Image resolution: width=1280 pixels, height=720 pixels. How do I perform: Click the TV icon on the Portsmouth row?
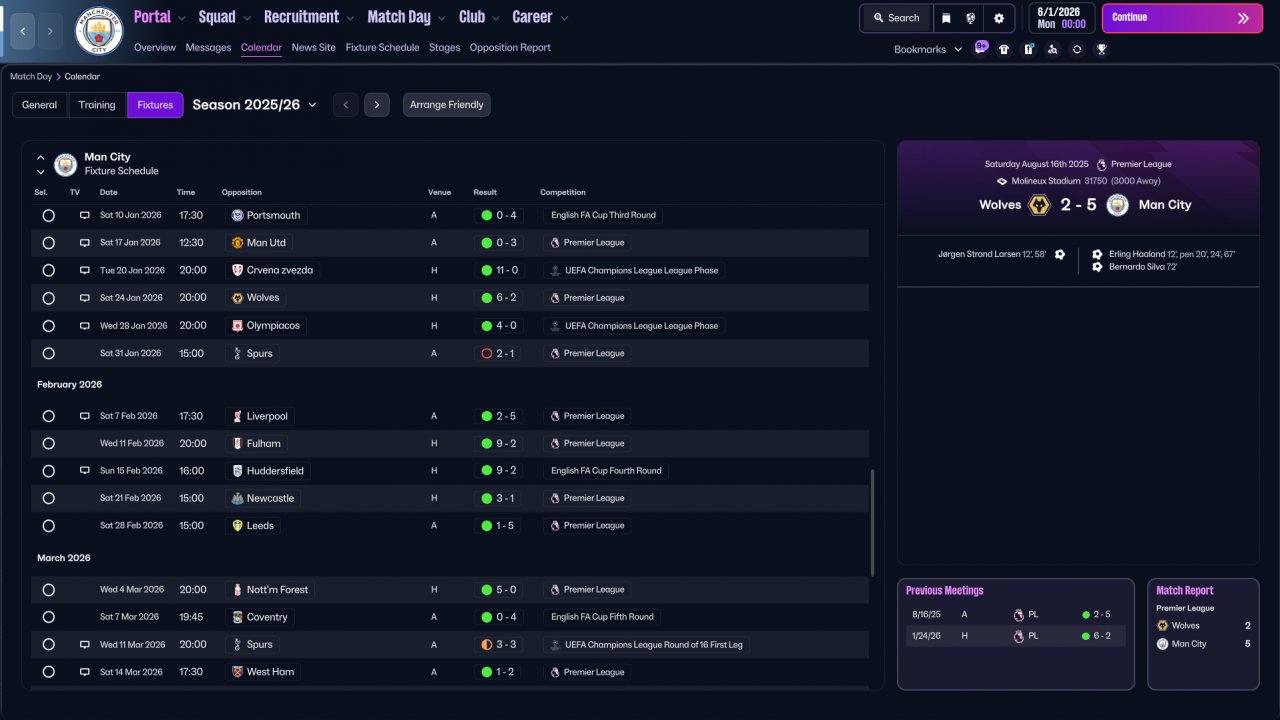click(x=85, y=215)
